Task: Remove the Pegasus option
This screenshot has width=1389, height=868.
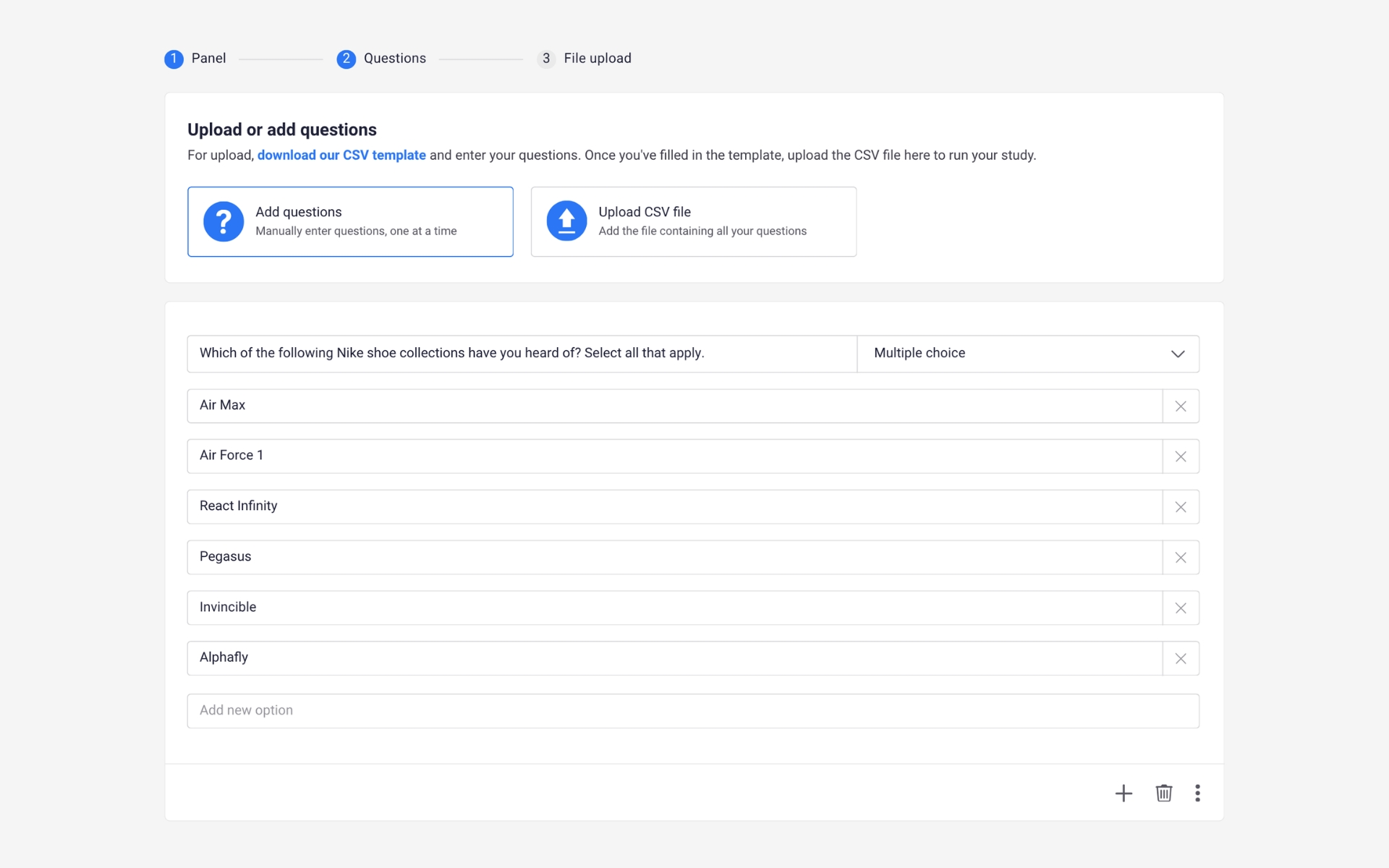Action: (1181, 558)
